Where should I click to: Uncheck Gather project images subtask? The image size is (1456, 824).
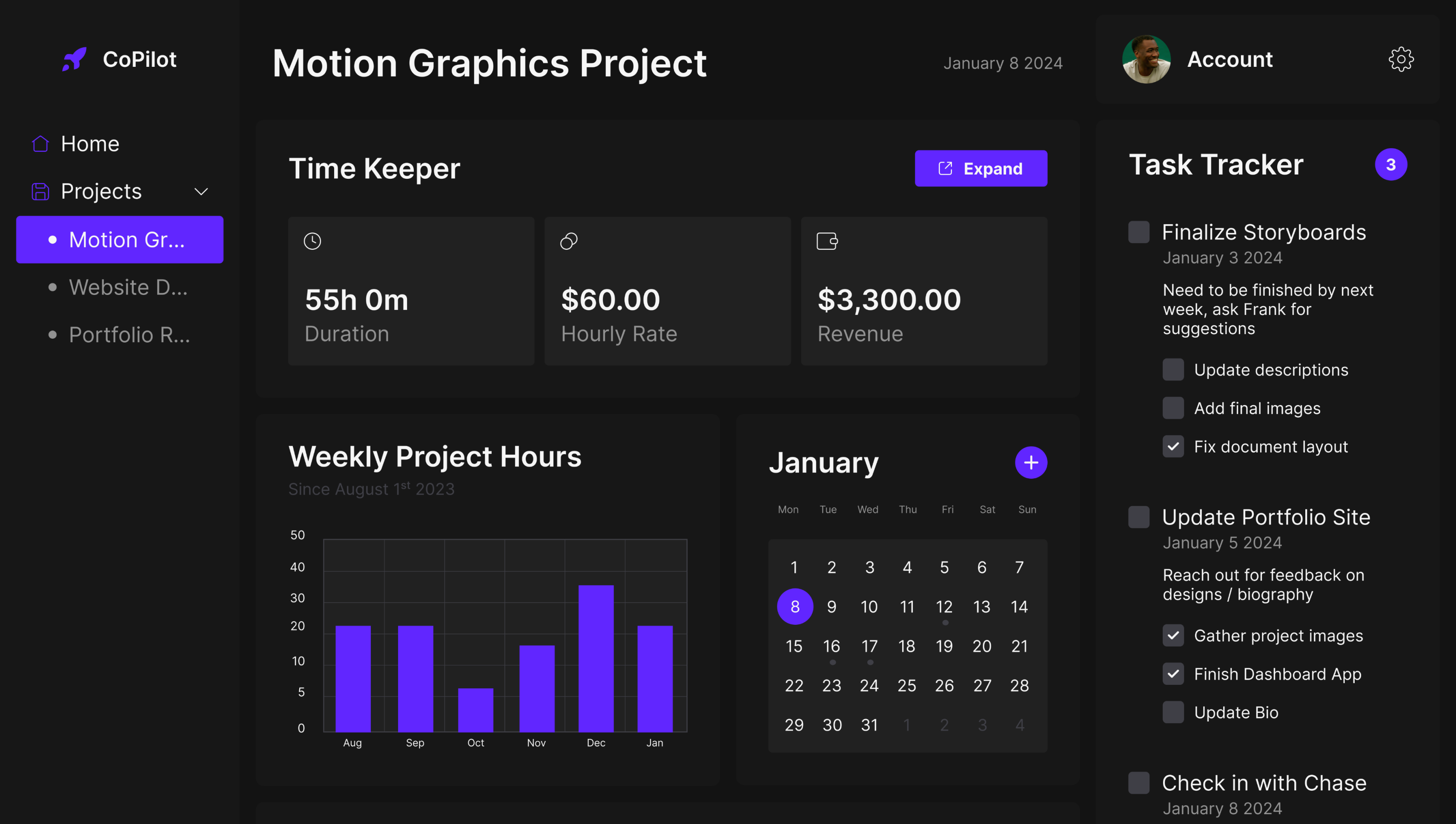pos(1173,635)
